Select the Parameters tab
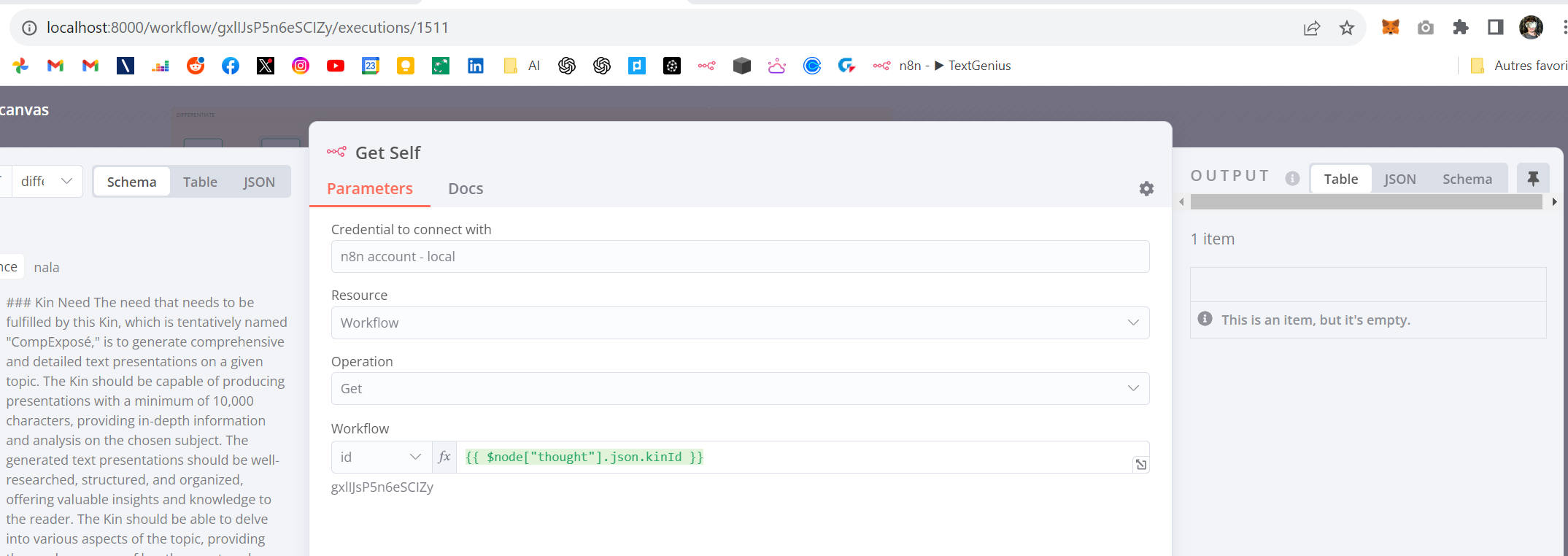This screenshot has height=556, width=1568. pos(370,189)
